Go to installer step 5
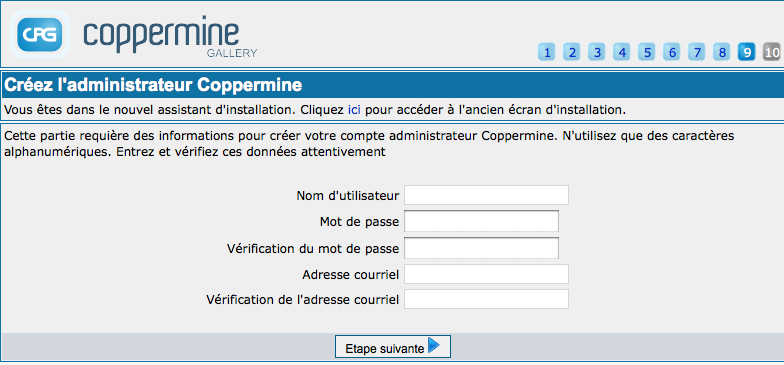The height and width of the screenshot is (365, 784). (x=647, y=52)
